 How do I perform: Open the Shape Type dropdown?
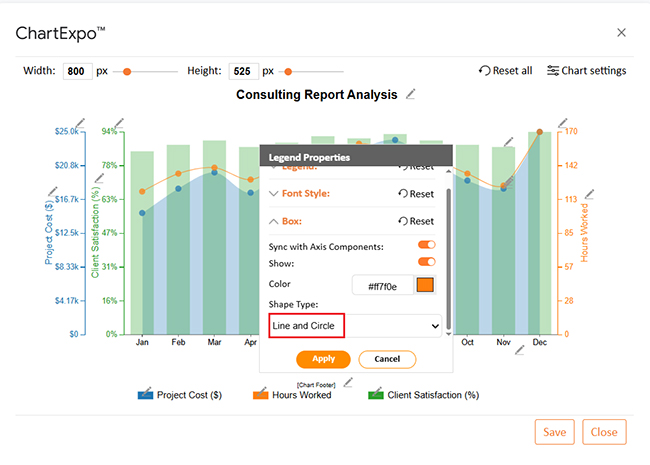click(x=356, y=326)
